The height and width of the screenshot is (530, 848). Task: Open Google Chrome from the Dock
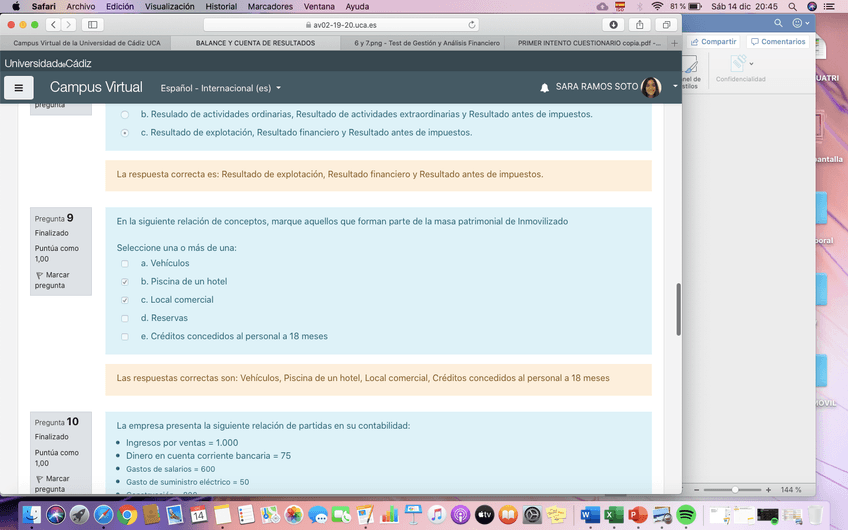pos(127,514)
